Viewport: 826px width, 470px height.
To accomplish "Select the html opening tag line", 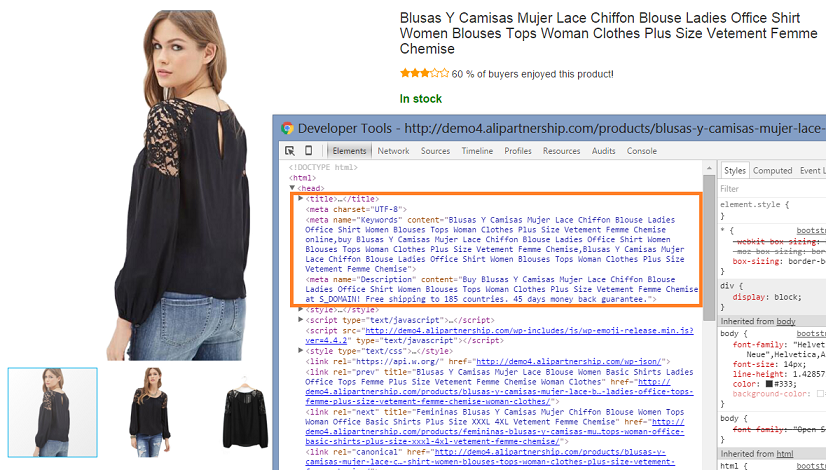I will [302, 178].
